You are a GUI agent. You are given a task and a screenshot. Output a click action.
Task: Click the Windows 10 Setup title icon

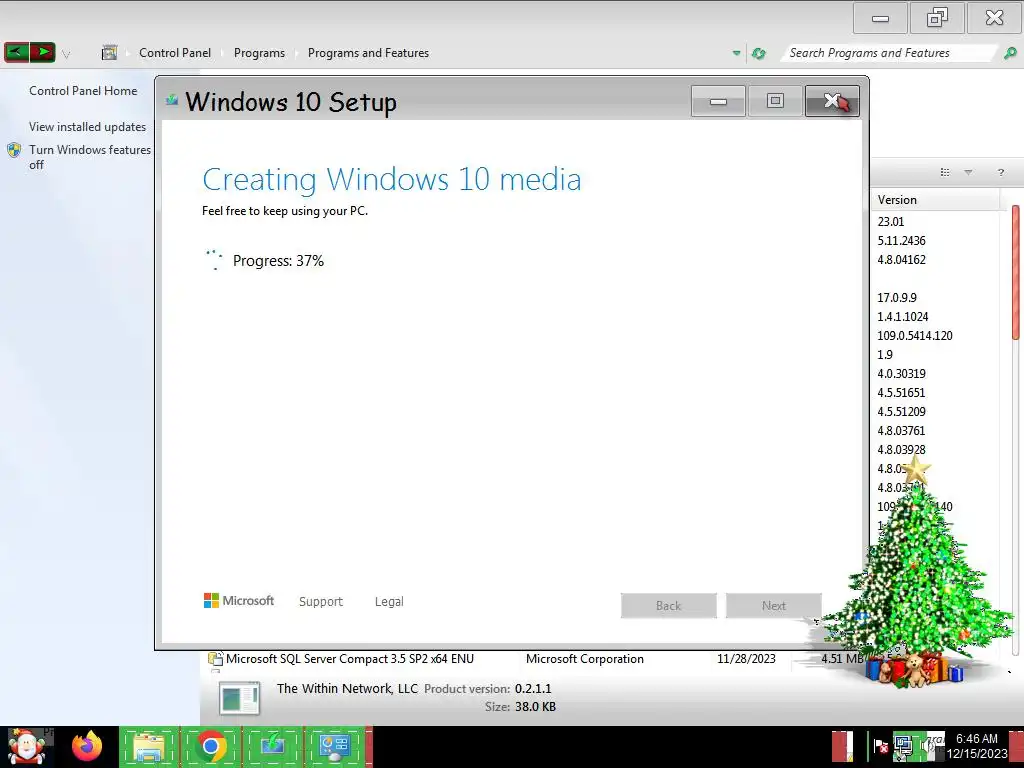[172, 100]
